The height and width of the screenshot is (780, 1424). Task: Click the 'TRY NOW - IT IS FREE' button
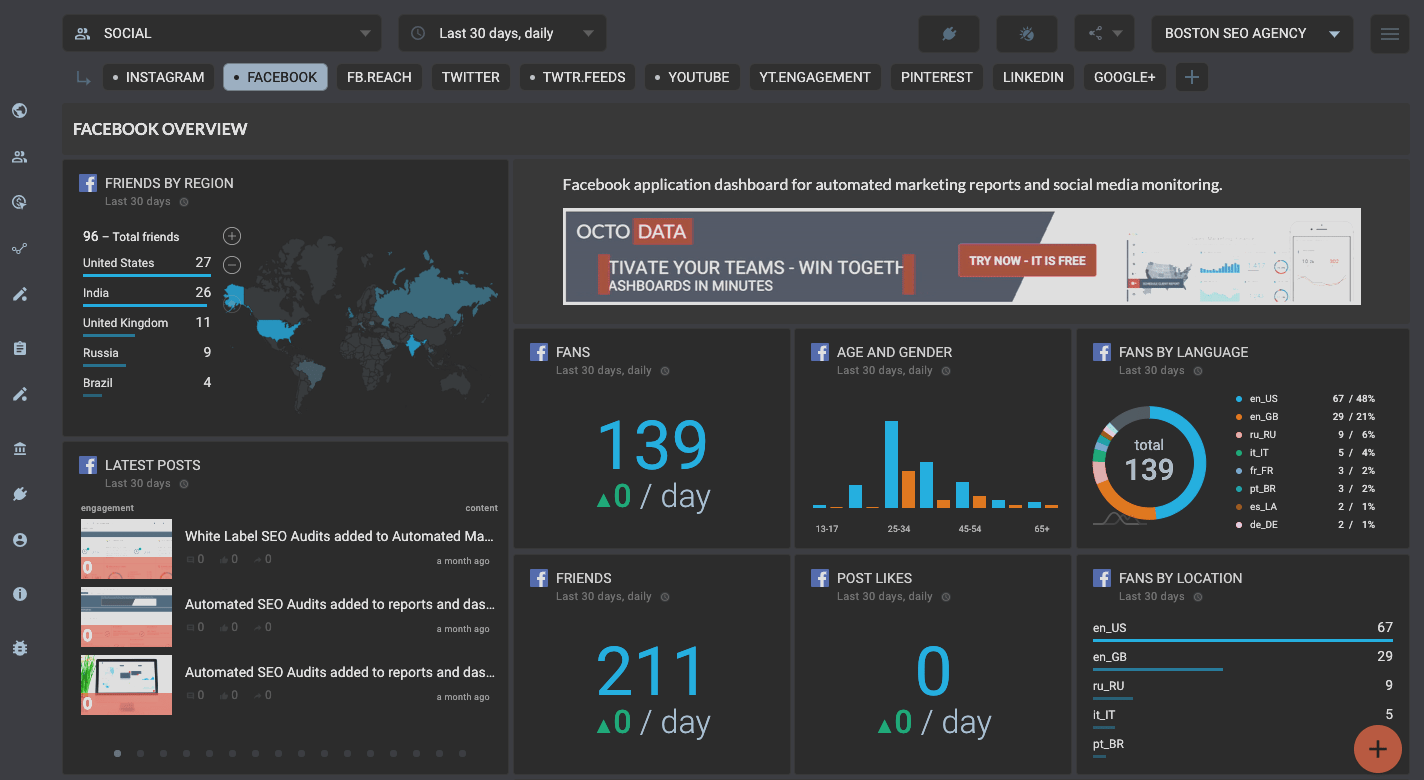tap(1027, 261)
